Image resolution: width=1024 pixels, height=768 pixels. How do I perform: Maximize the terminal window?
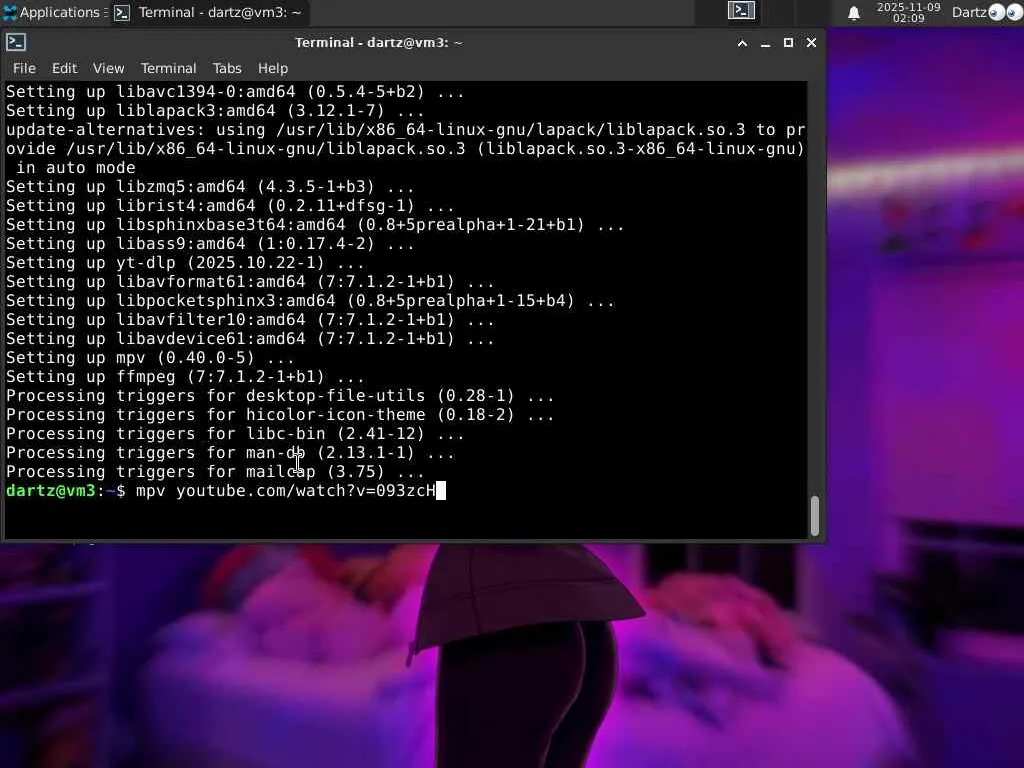788,42
